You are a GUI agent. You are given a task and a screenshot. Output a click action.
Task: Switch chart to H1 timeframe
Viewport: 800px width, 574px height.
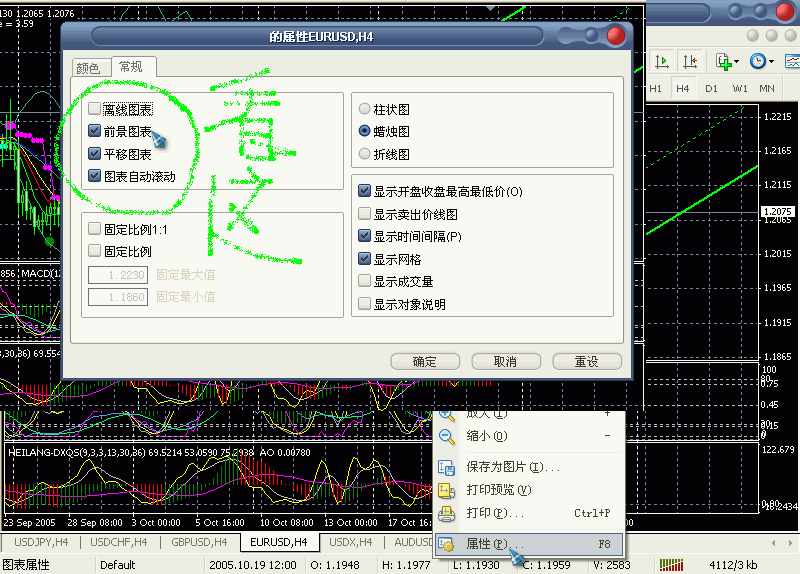coord(656,89)
